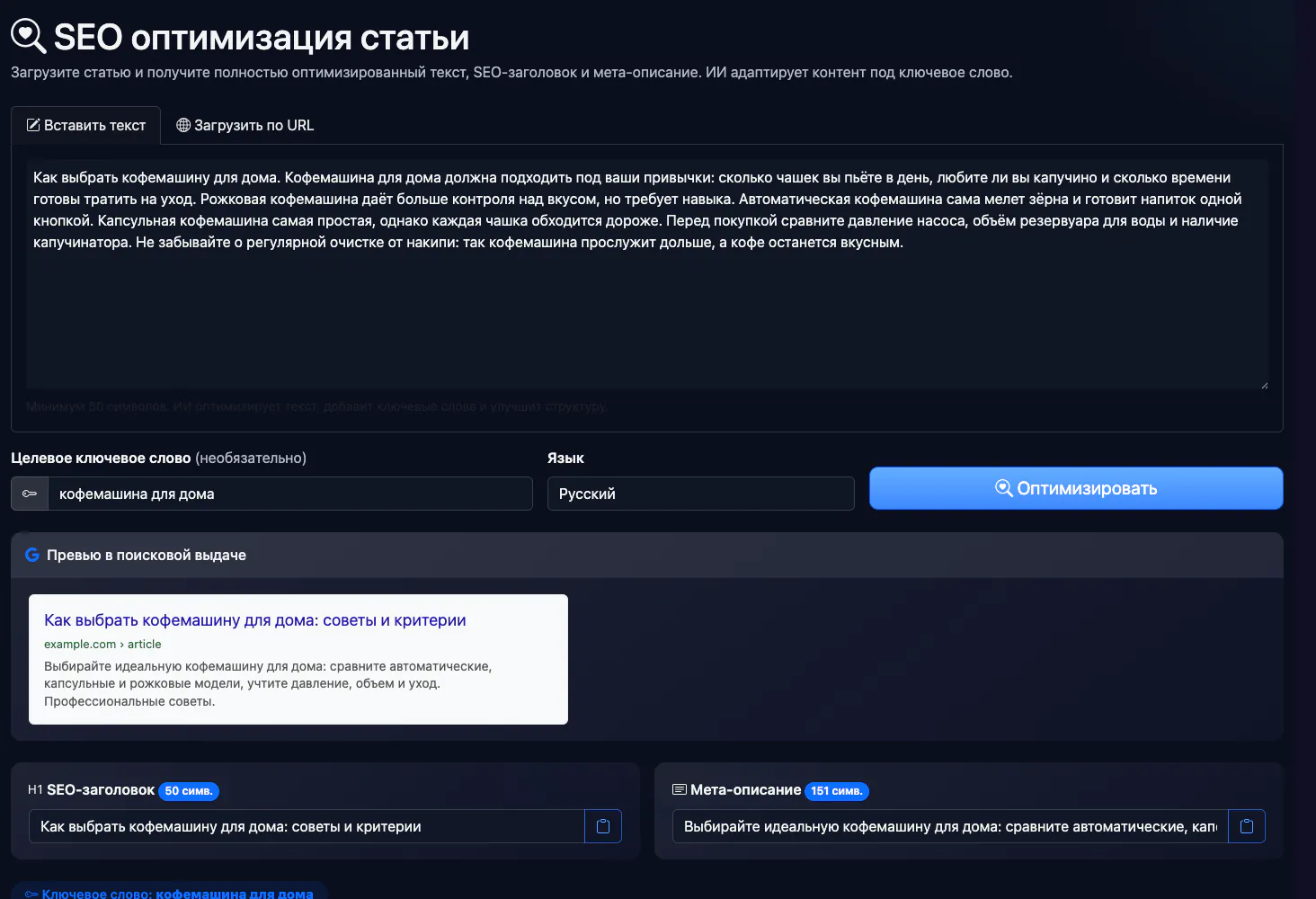Open the Загрузить по URL tab

(x=245, y=126)
